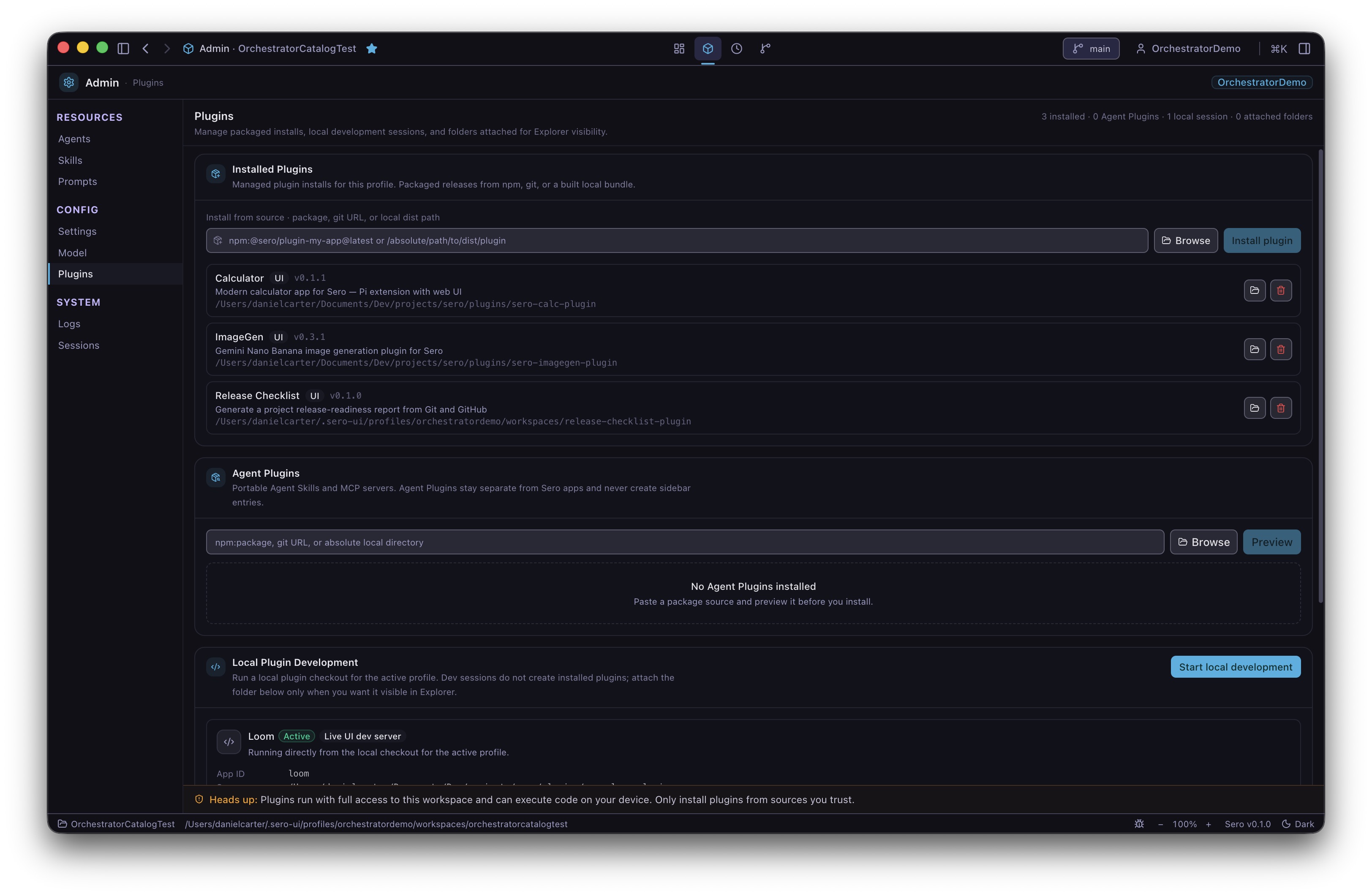This screenshot has height=896, width=1372.
Task: Click the release-checklist-plugin path text
Action: [x=452, y=421]
